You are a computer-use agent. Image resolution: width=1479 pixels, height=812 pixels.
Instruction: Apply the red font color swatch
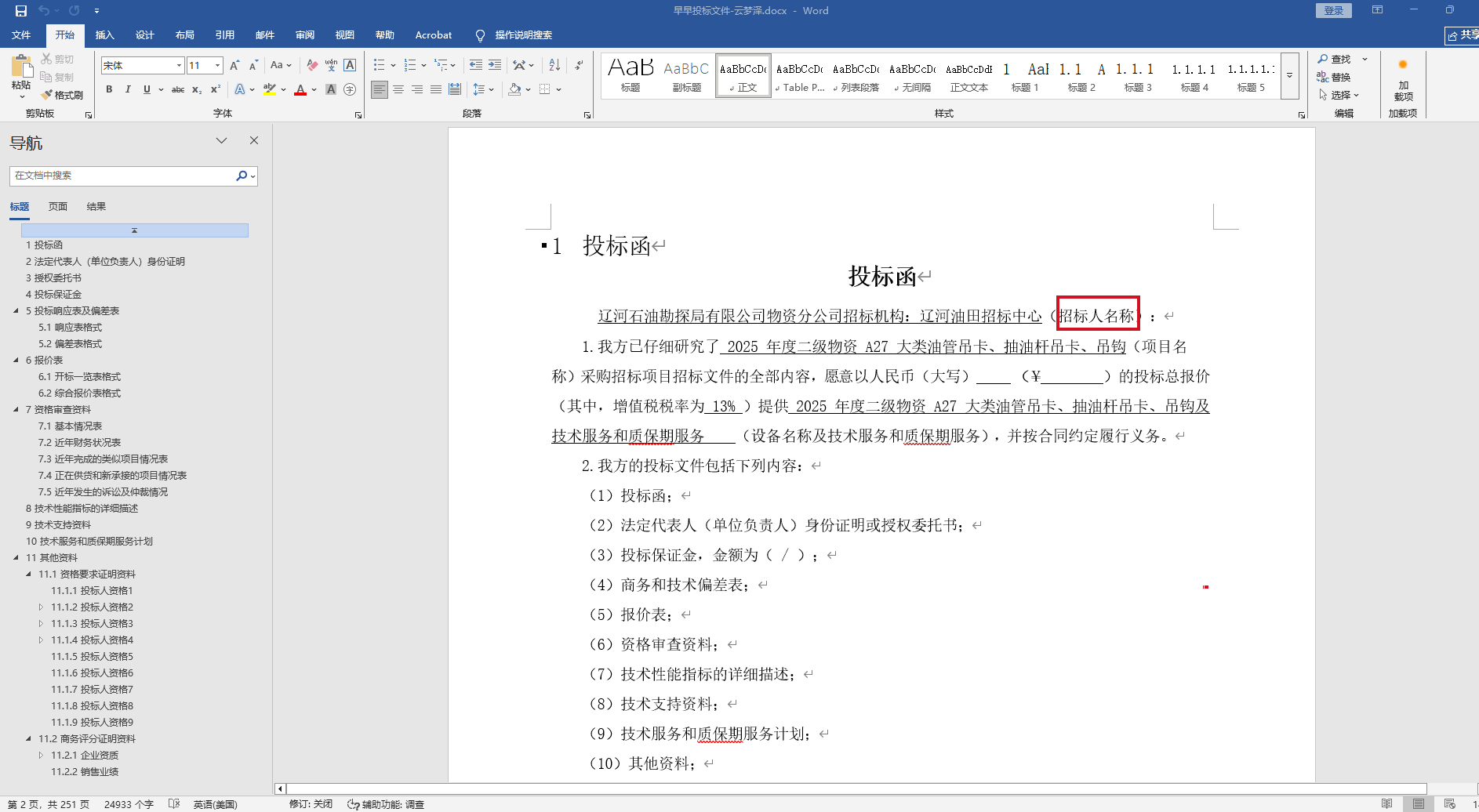[x=300, y=89]
